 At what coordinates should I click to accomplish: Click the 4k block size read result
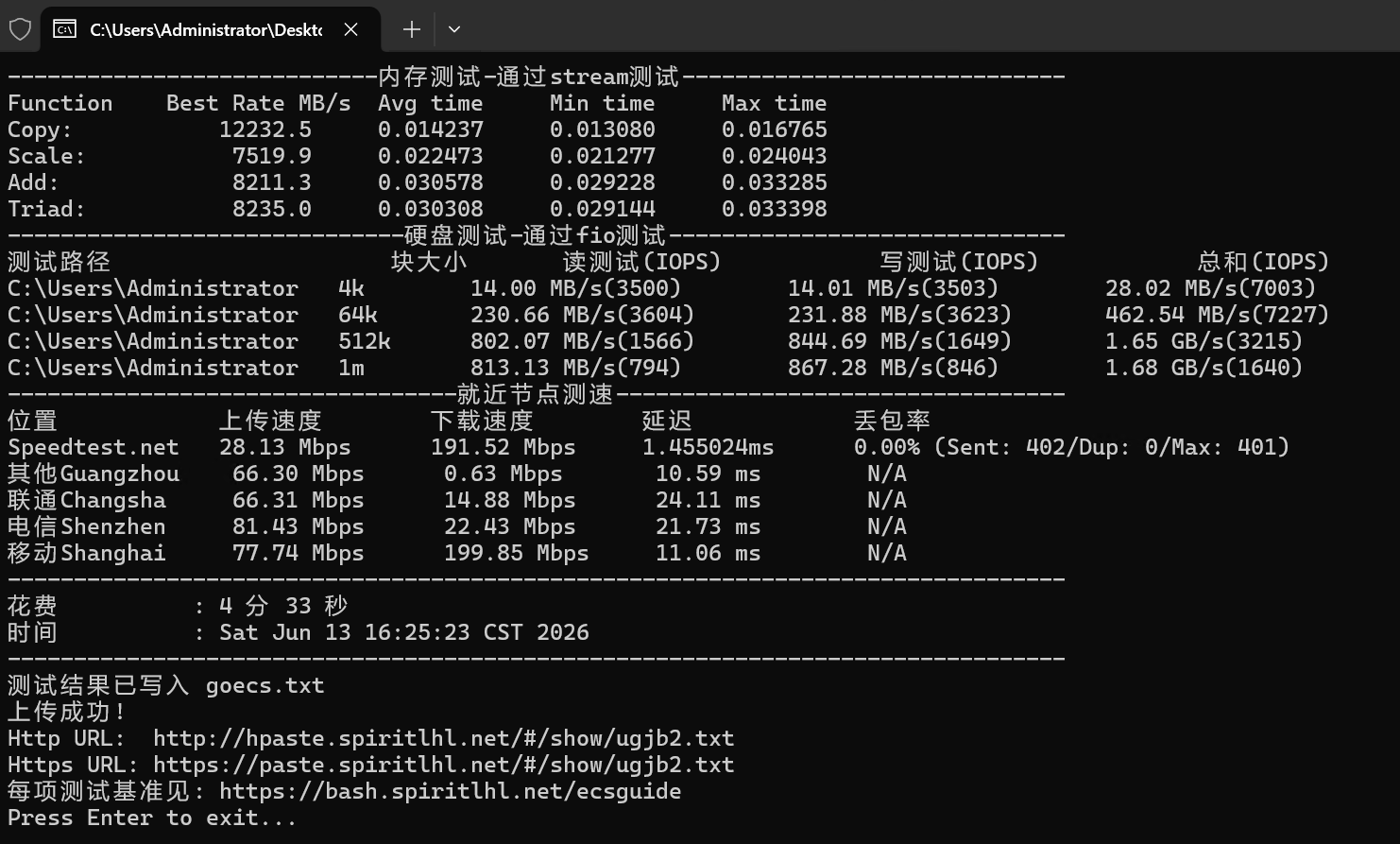pos(575,288)
